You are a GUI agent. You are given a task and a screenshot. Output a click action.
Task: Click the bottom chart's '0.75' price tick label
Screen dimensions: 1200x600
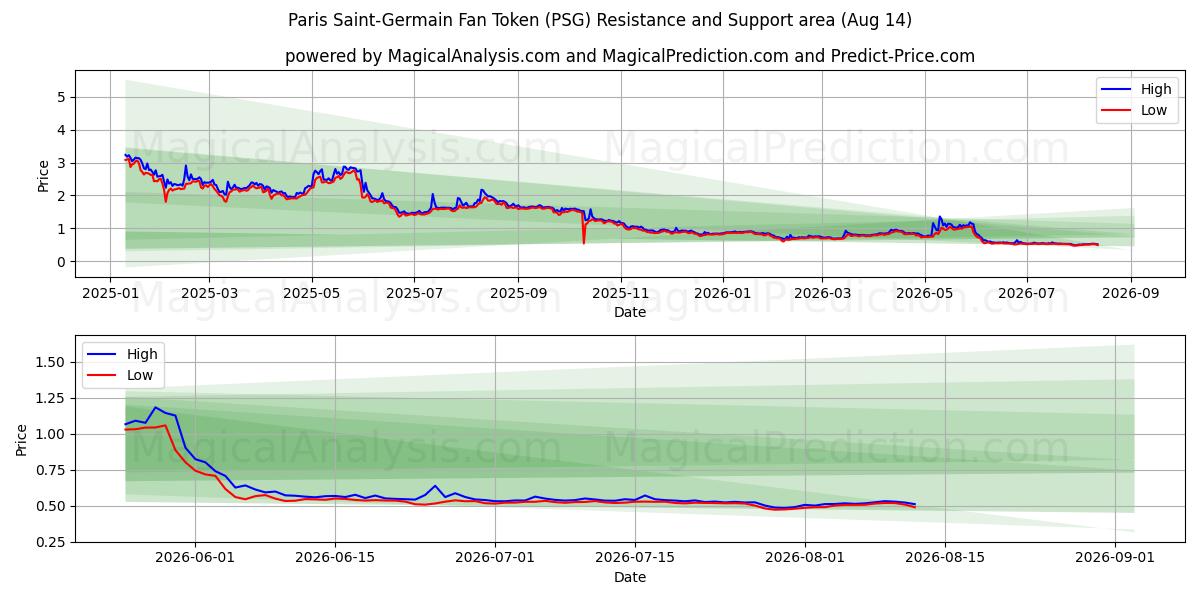pos(52,470)
